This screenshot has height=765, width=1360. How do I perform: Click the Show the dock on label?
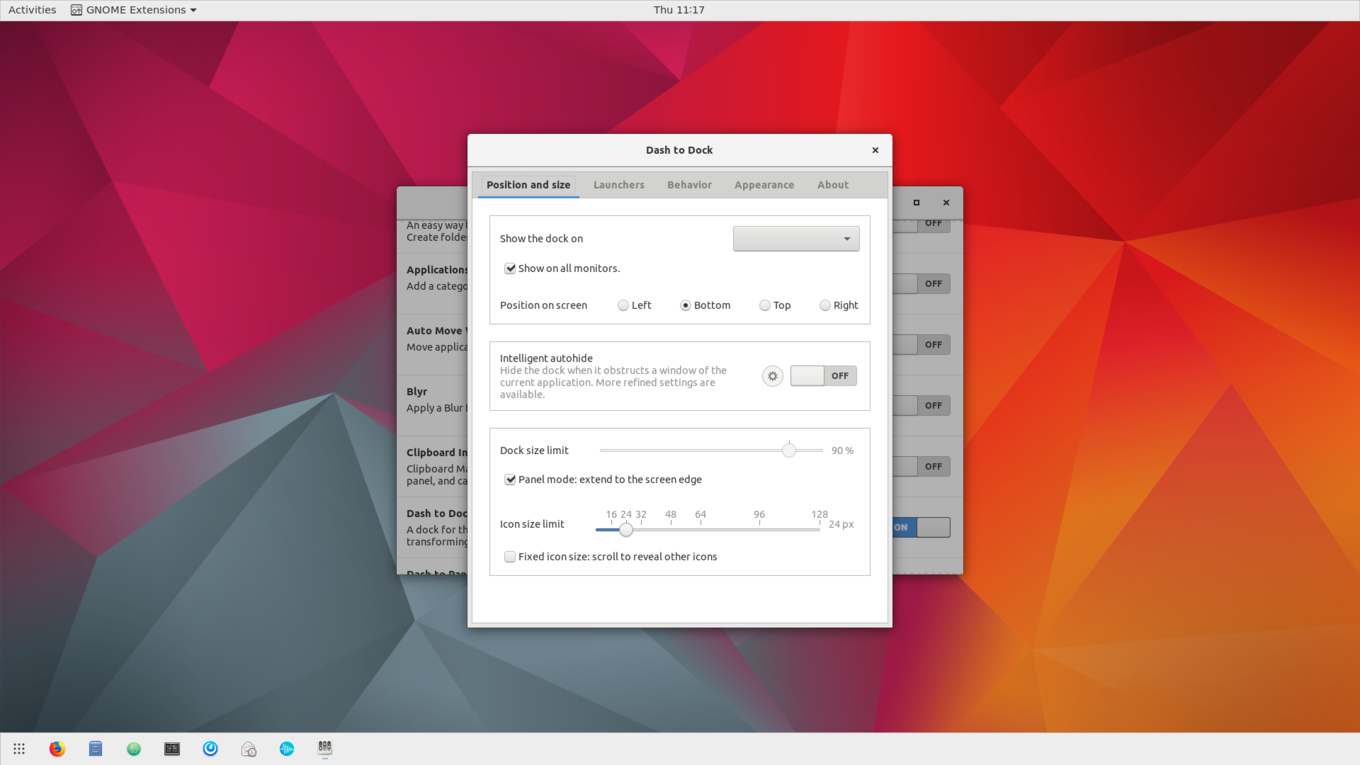(x=541, y=239)
